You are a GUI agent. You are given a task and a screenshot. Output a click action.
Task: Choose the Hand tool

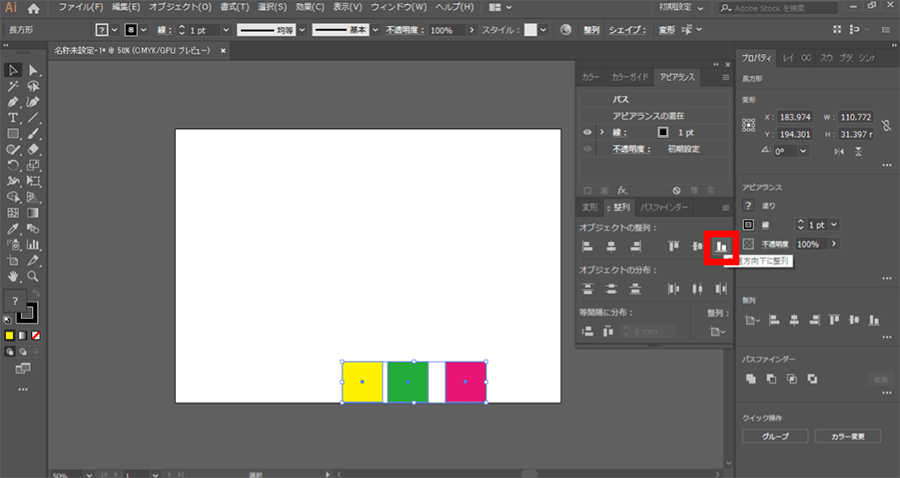pyautogui.click(x=14, y=275)
